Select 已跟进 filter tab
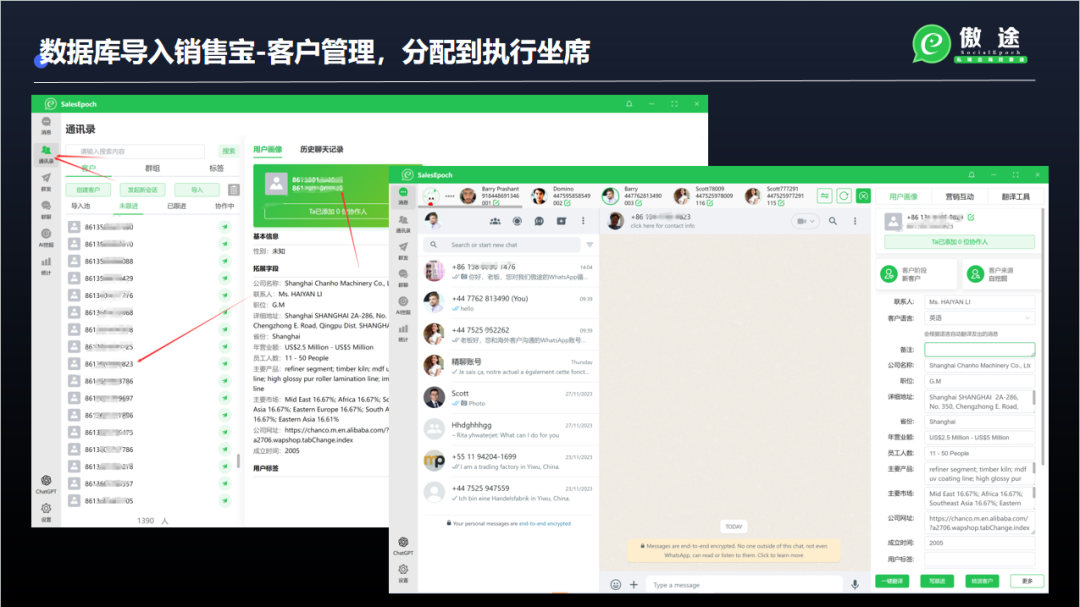Image resolution: width=1080 pixels, height=607 pixels. pos(176,206)
